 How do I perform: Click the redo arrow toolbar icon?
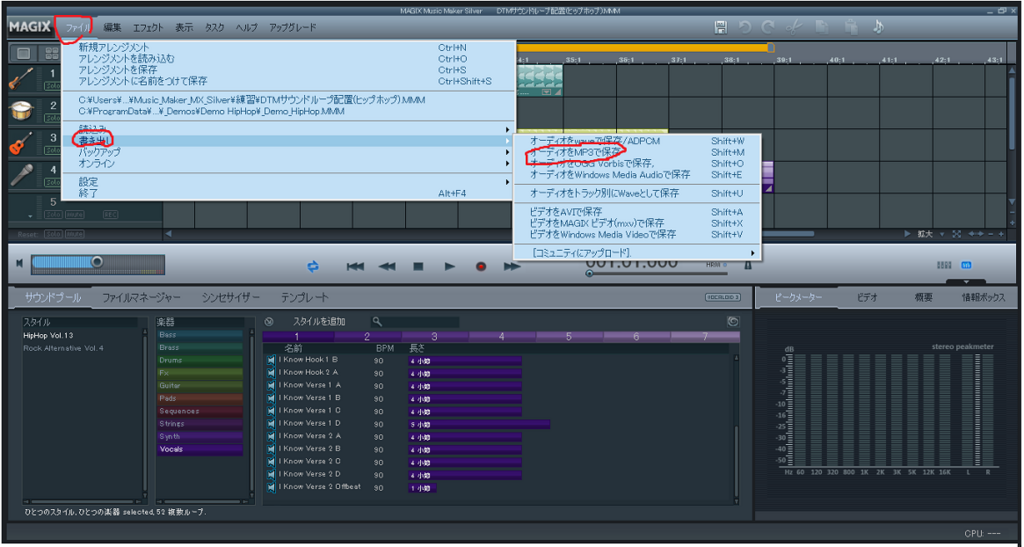(x=768, y=27)
